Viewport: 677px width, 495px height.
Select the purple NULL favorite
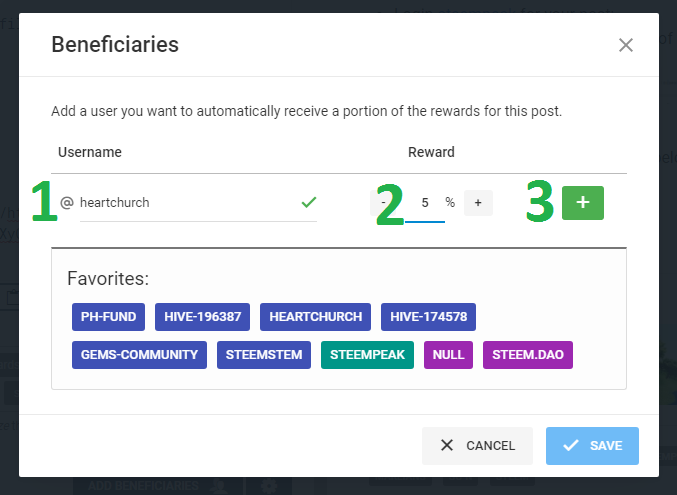click(449, 355)
